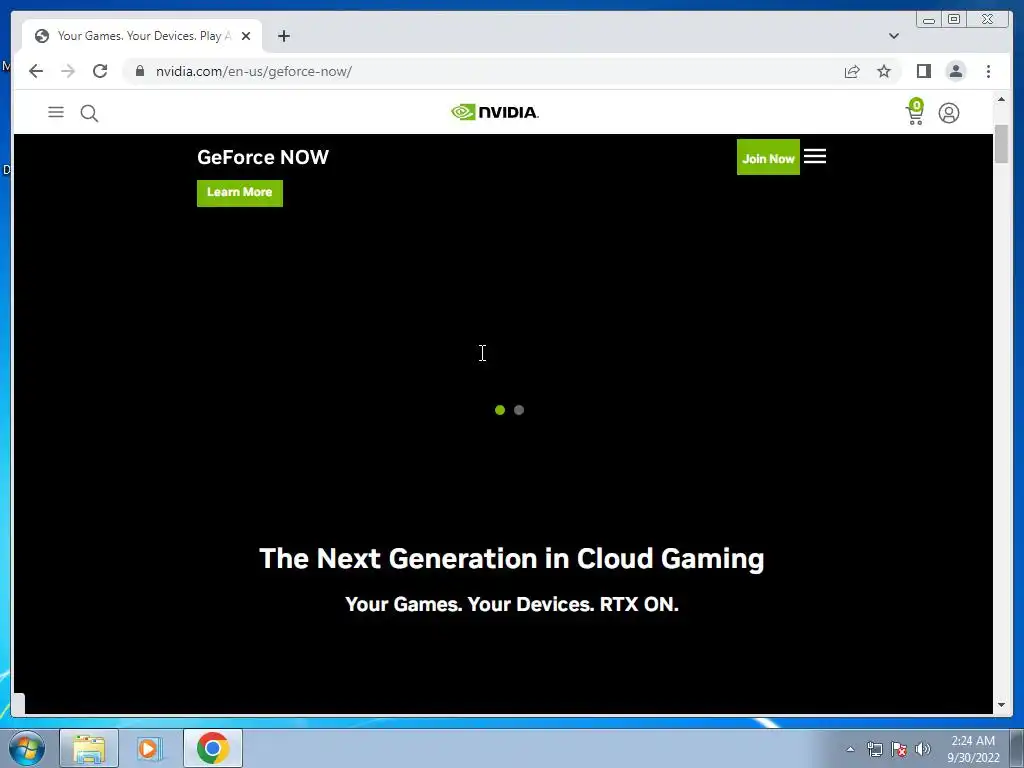The width and height of the screenshot is (1024, 768).
Task: Open Windows Explorer from the taskbar
Action: [89, 748]
